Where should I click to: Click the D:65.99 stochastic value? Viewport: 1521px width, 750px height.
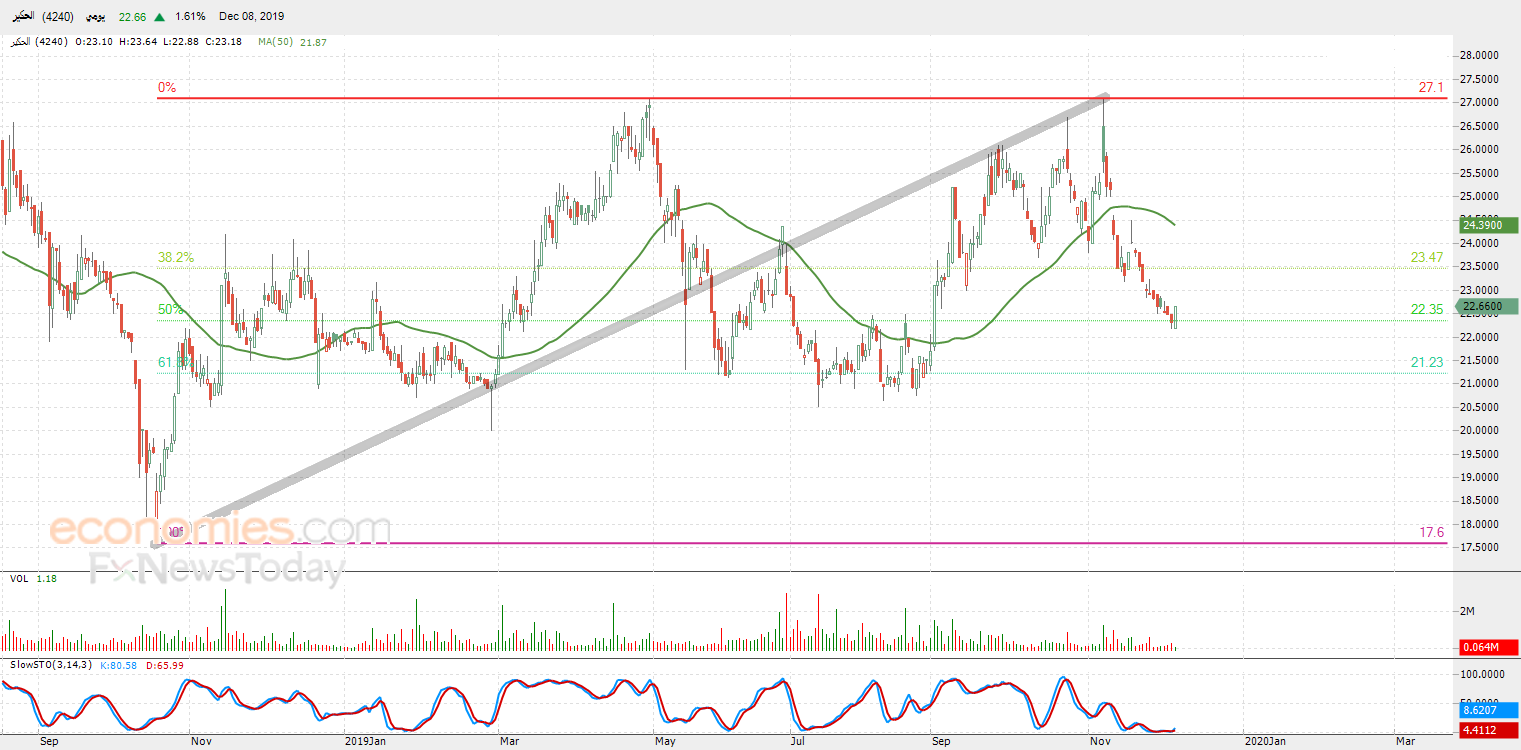[165, 664]
